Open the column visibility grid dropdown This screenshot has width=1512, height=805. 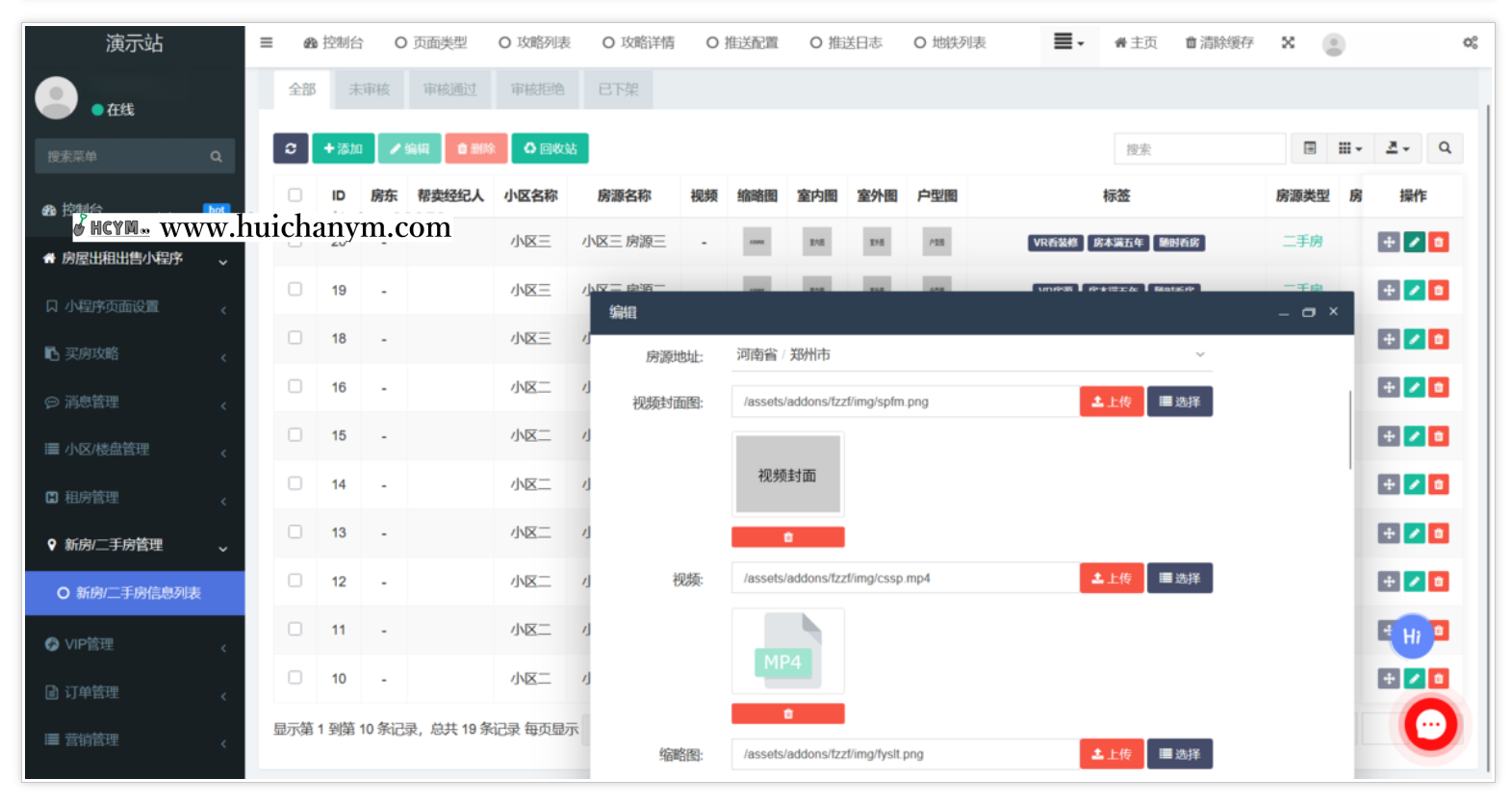[x=1349, y=148]
